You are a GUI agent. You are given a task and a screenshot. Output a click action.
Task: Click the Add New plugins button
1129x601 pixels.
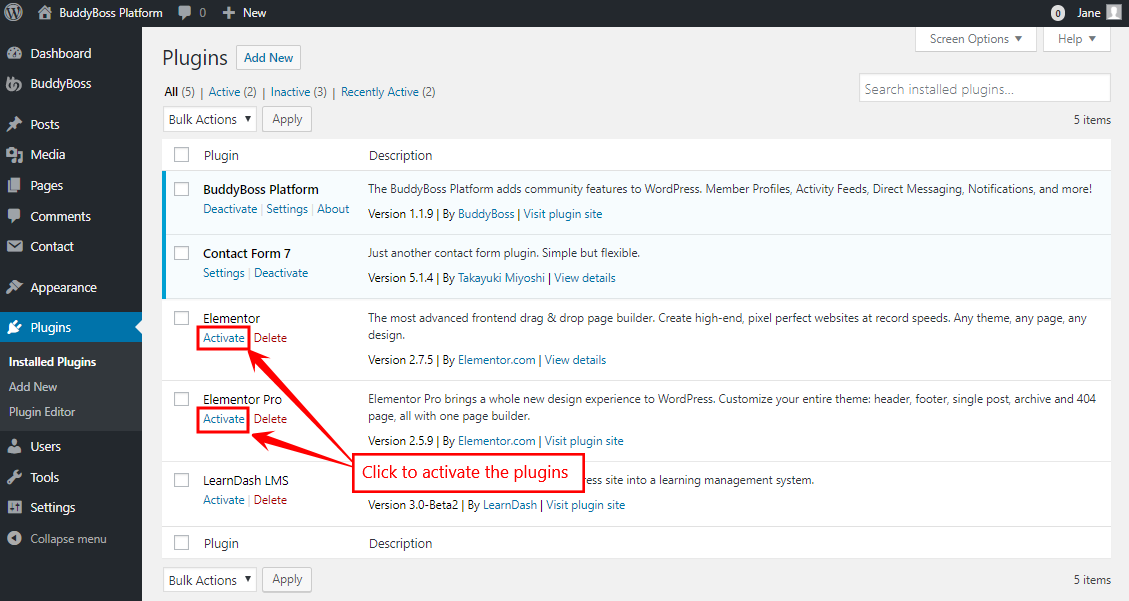tap(267, 57)
